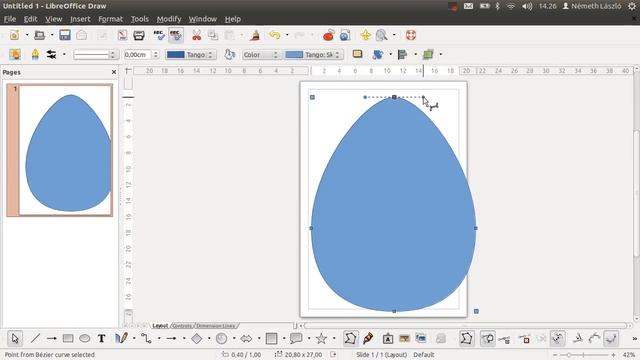640x360 pixels.
Task: Run the Spelling check icon
Action: pos(158,35)
